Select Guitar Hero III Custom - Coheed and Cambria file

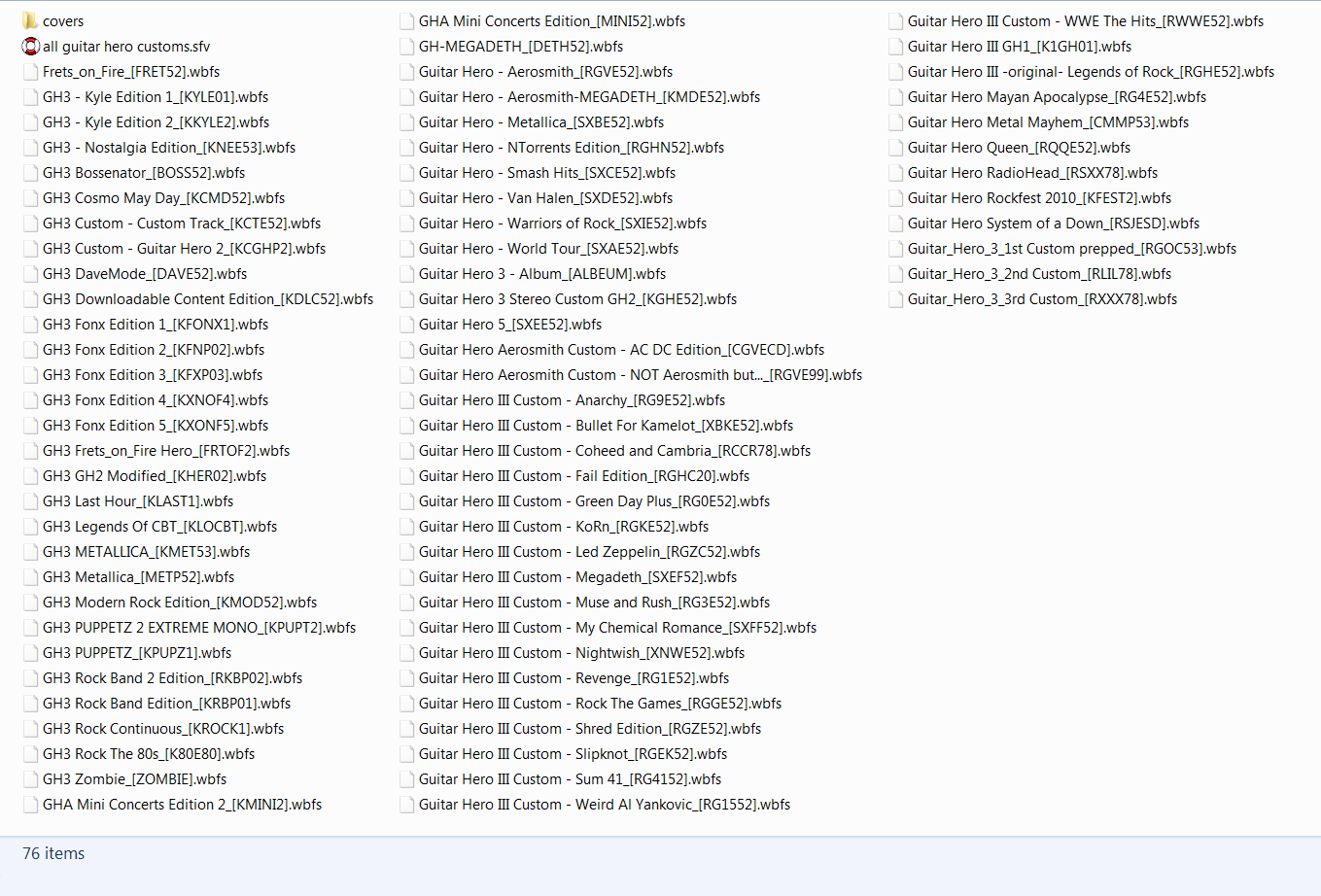[614, 450]
